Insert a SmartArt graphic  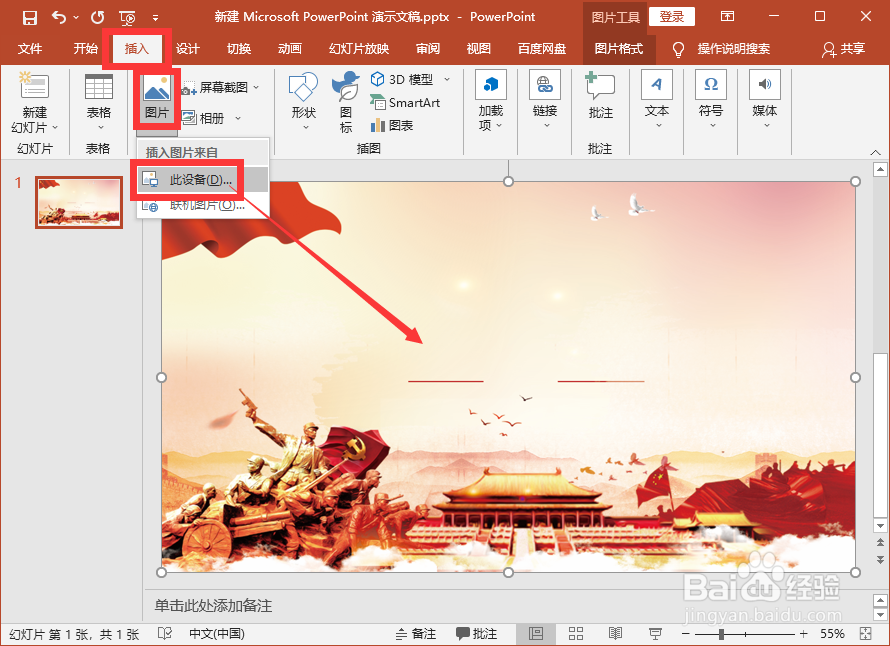(x=405, y=103)
